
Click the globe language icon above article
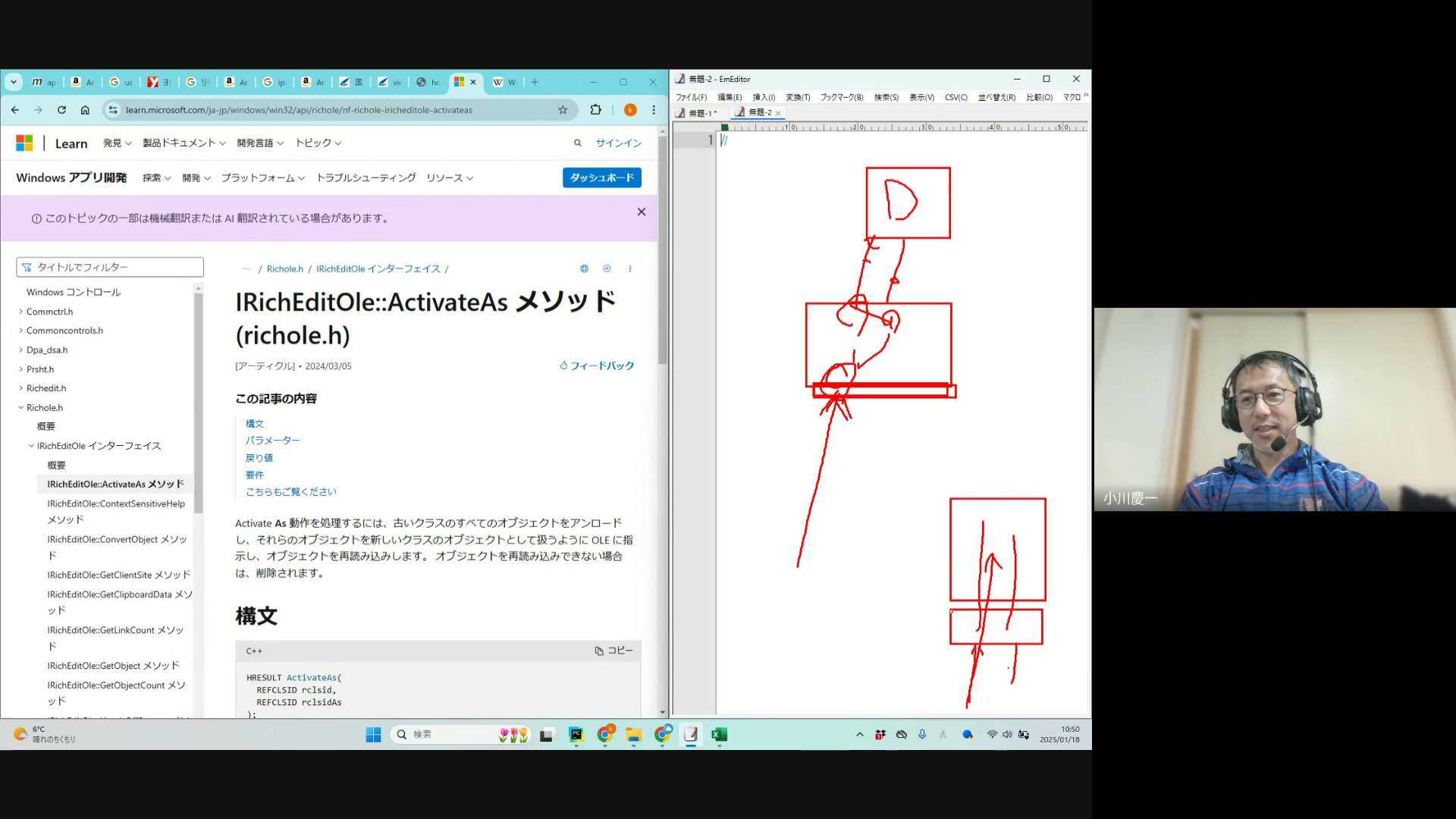(x=584, y=268)
